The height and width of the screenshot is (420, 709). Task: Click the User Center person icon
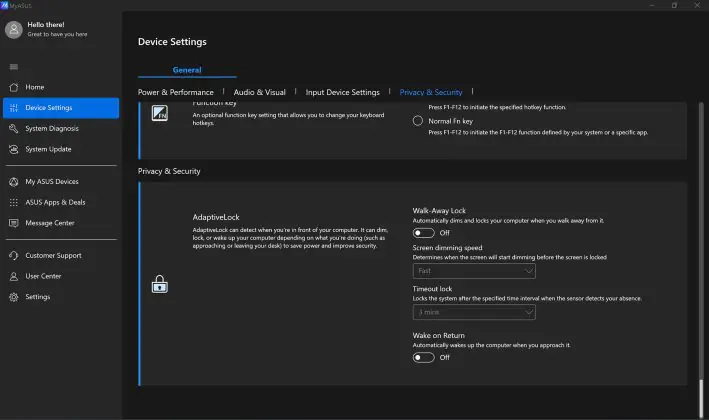coord(14,276)
